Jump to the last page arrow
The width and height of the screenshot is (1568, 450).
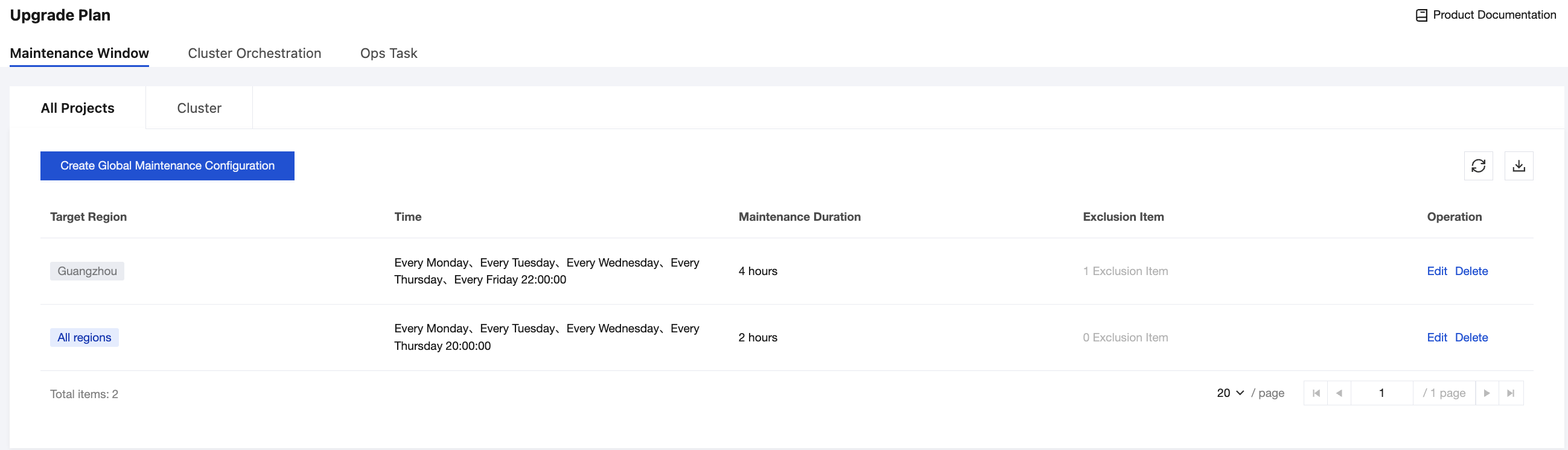point(1511,393)
